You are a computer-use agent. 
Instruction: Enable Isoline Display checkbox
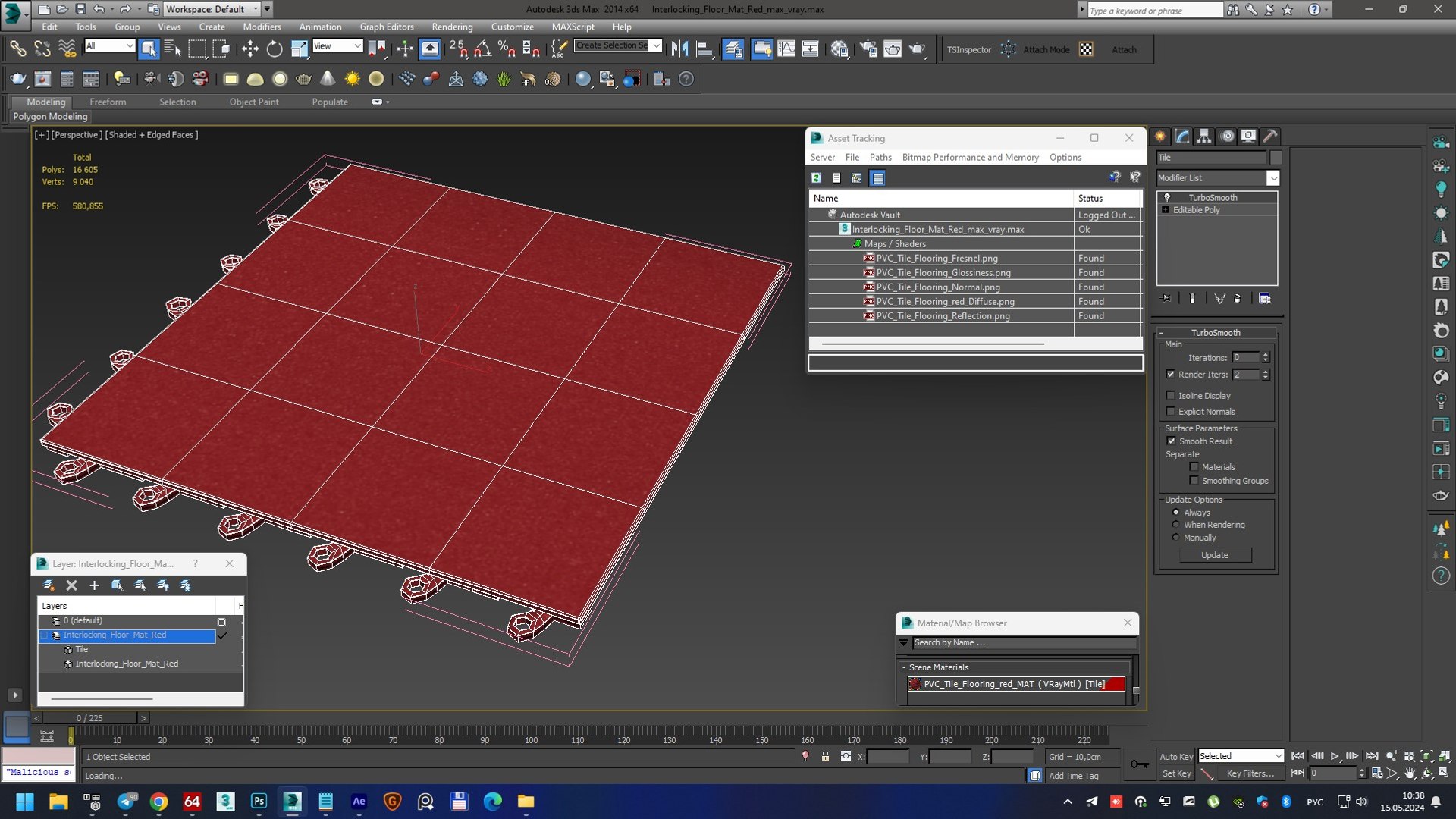[x=1171, y=396]
